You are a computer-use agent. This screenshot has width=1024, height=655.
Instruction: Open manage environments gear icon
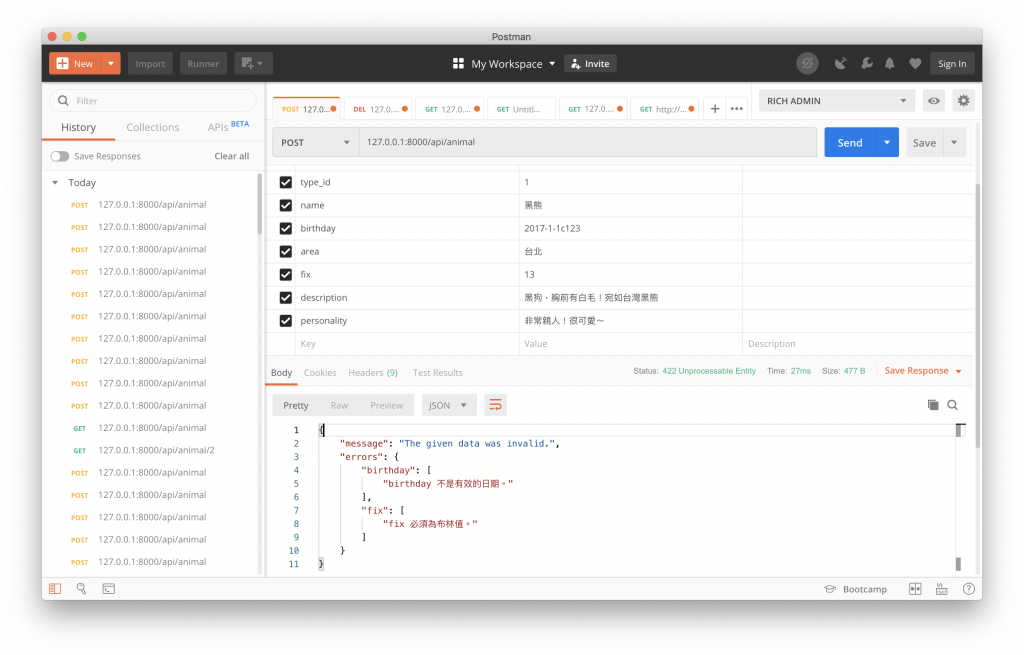click(x=963, y=101)
